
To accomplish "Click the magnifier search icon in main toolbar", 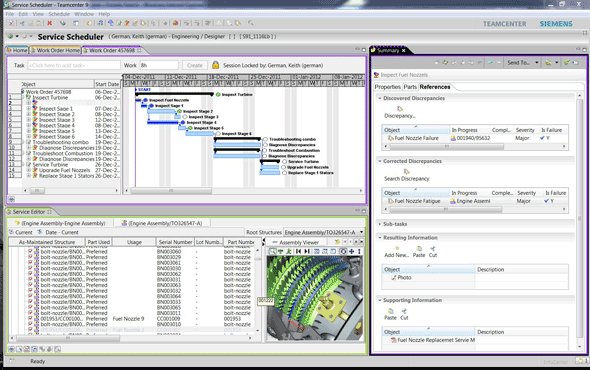I will pos(251,23).
